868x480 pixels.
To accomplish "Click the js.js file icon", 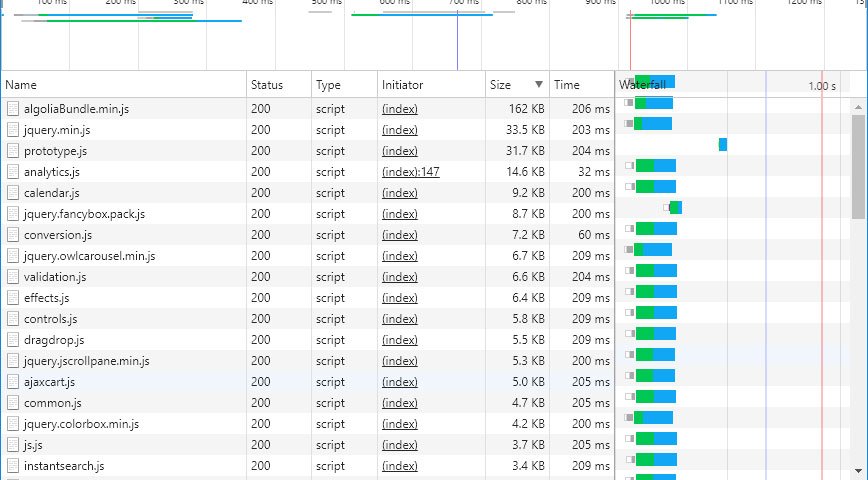I will coord(13,445).
